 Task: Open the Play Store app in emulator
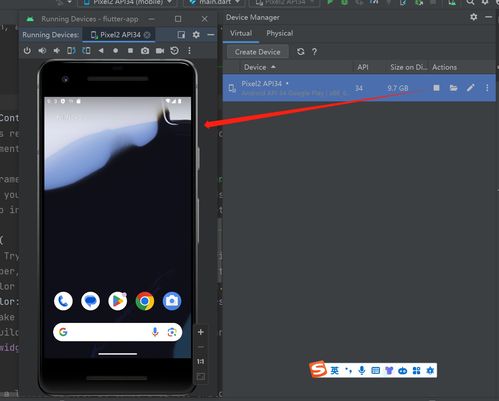click(118, 301)
